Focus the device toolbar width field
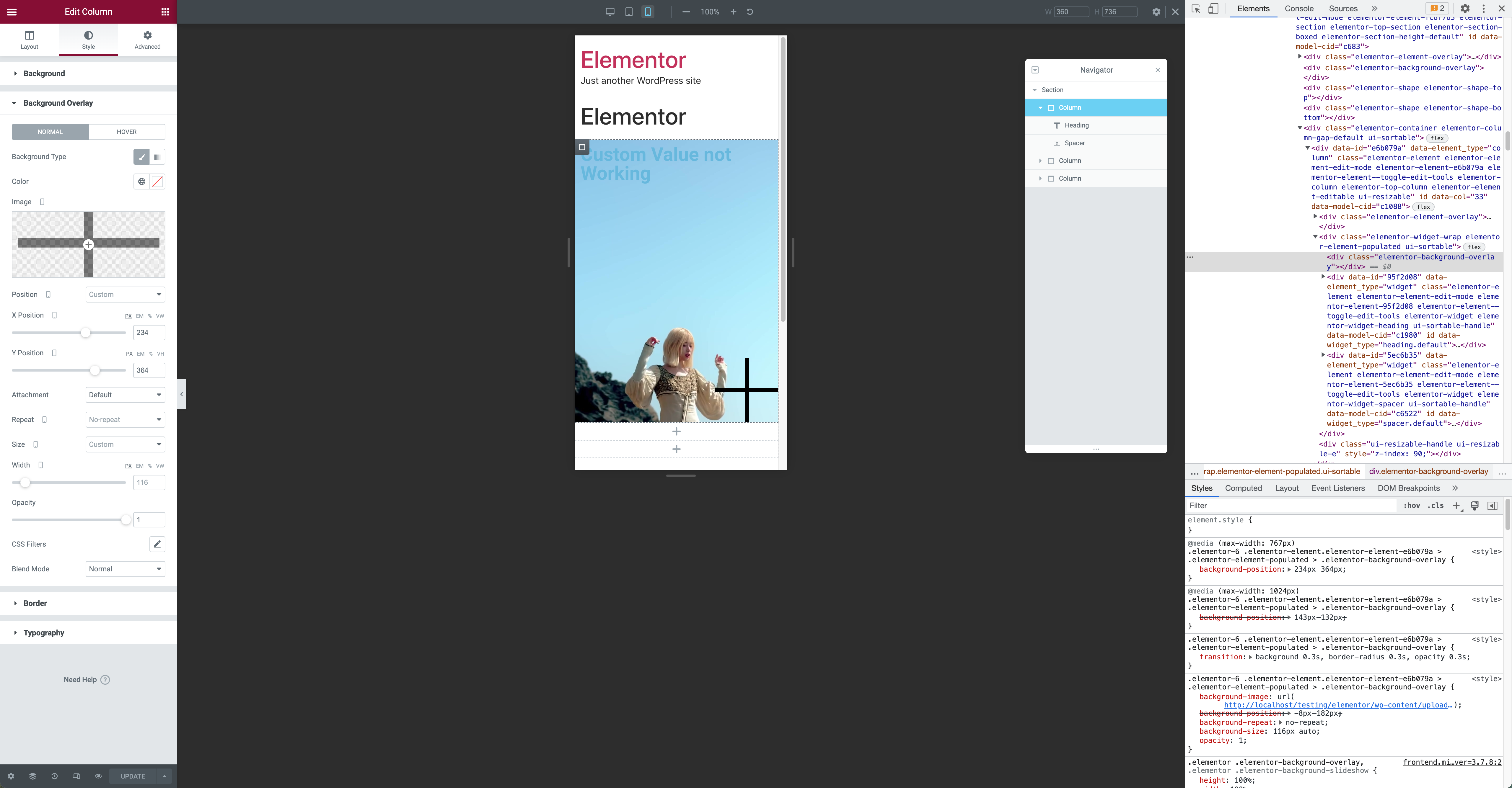The height and width of the screenshot is (788, 1512). point(1071,12)
